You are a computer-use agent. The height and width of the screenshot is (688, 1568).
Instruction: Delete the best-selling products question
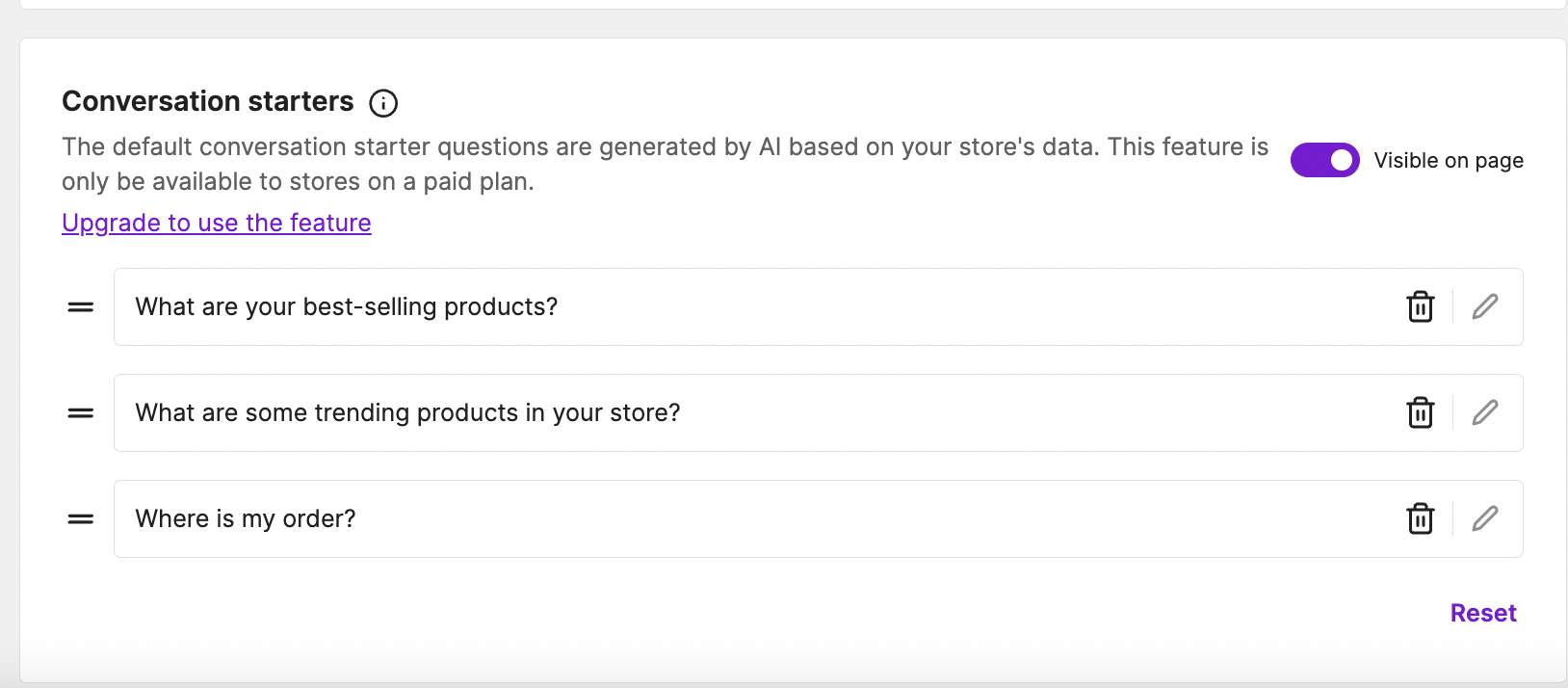click(x=1421, y=307)
